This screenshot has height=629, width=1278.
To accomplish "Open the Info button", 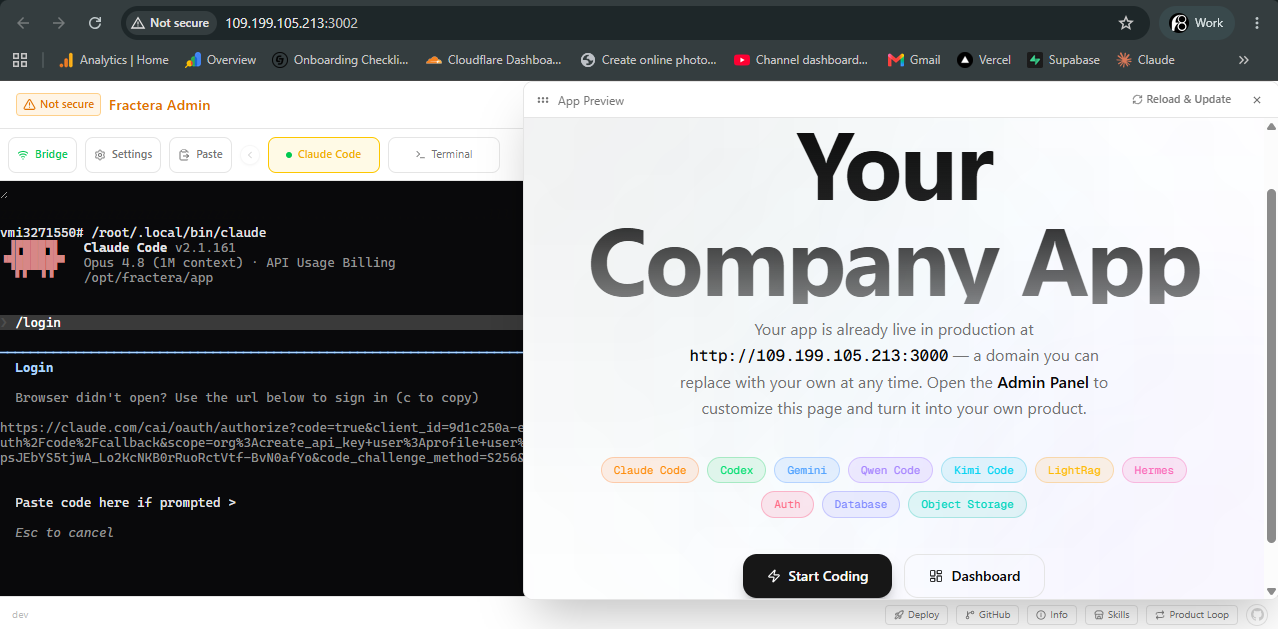I will tap(1052, 615).
